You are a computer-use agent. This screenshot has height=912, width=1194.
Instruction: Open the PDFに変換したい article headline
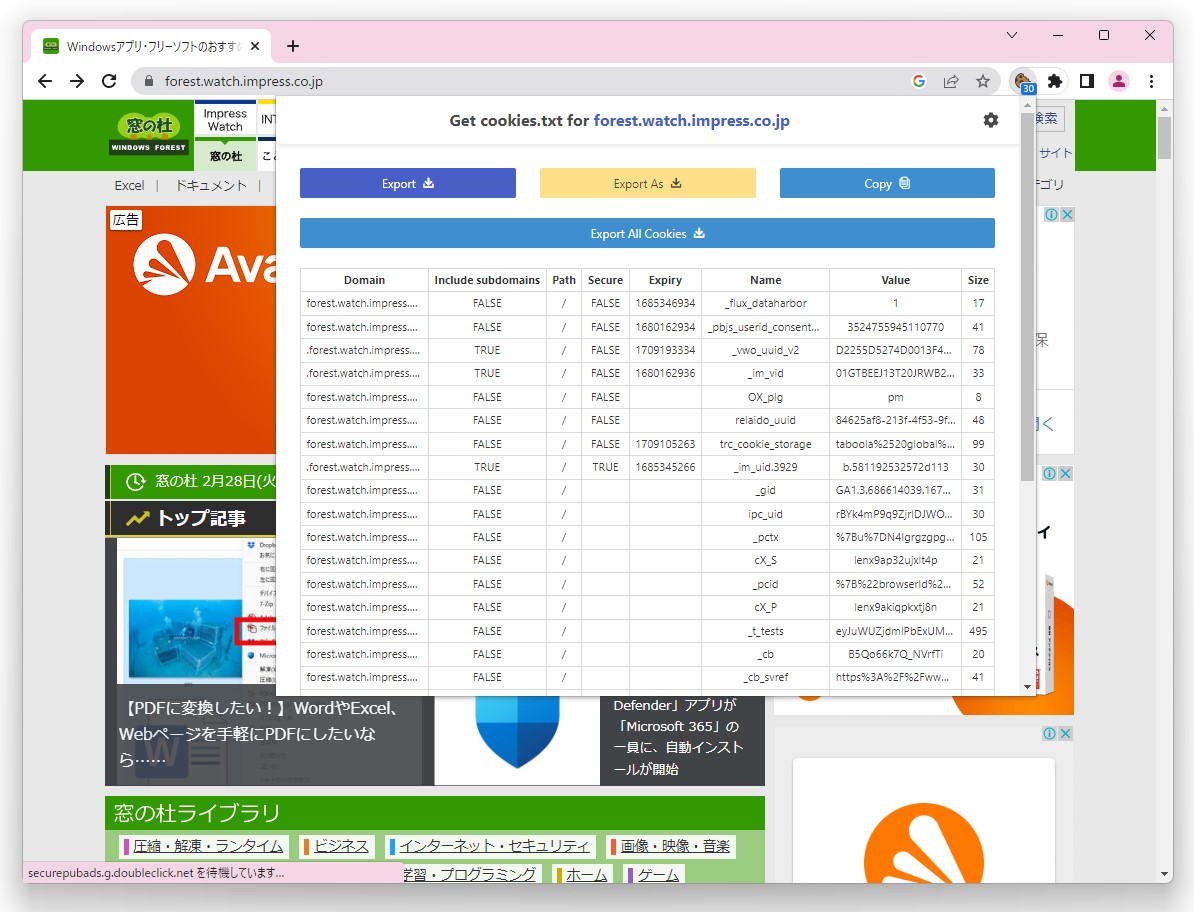tap(259, 733)
